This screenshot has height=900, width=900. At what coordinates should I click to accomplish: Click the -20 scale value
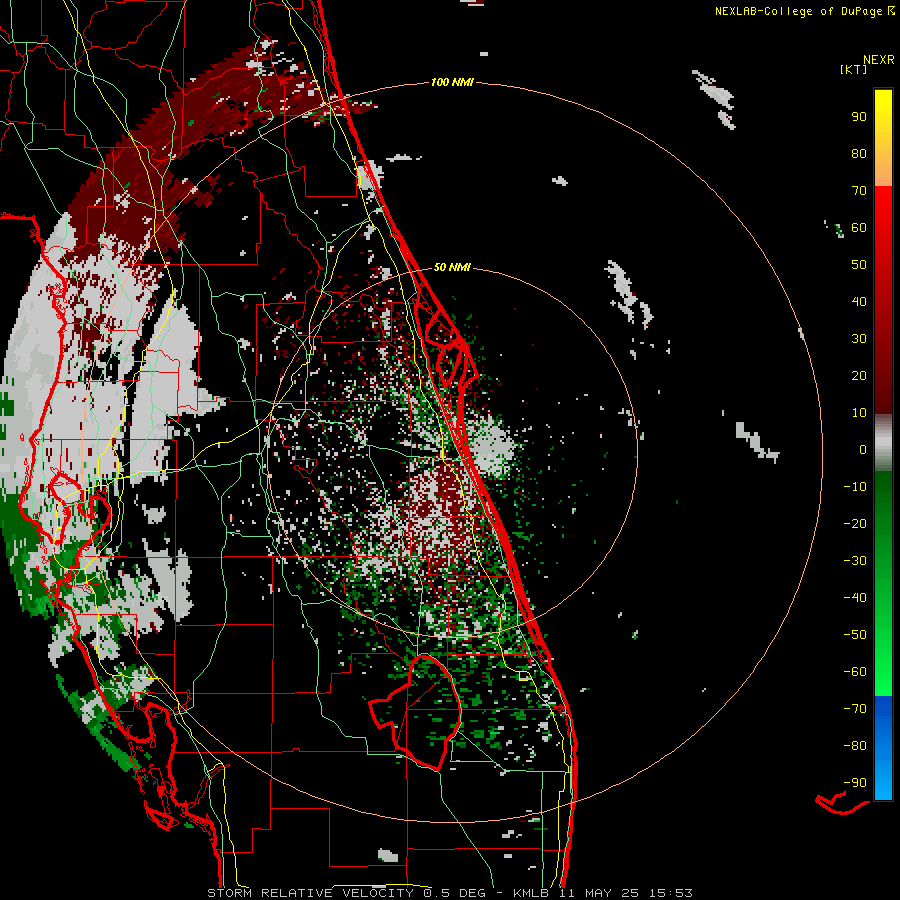855,524
